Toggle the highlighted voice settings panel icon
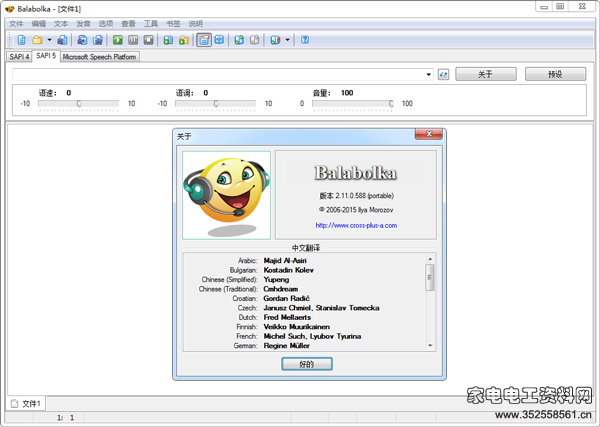This screenshot has height=427, width=600. pyautogui.click(x=204, y=40)
